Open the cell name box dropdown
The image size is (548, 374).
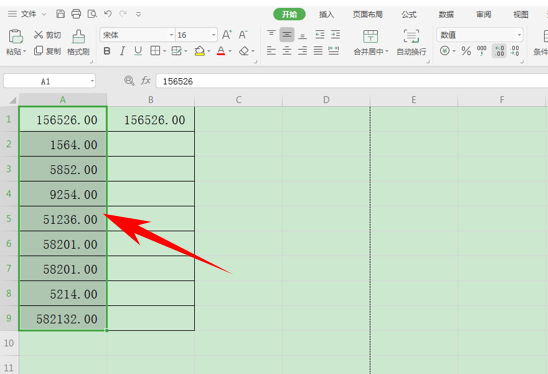[92, 81]
